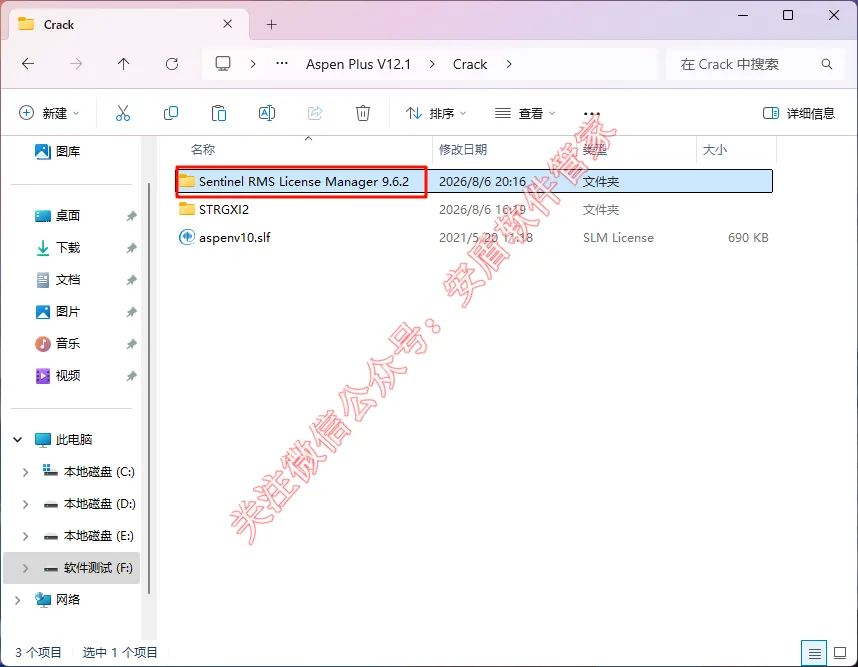Unpin 下载 from quick access
Image resolution: width=858 pixels, height=667 pixels.
pos(131,248)
